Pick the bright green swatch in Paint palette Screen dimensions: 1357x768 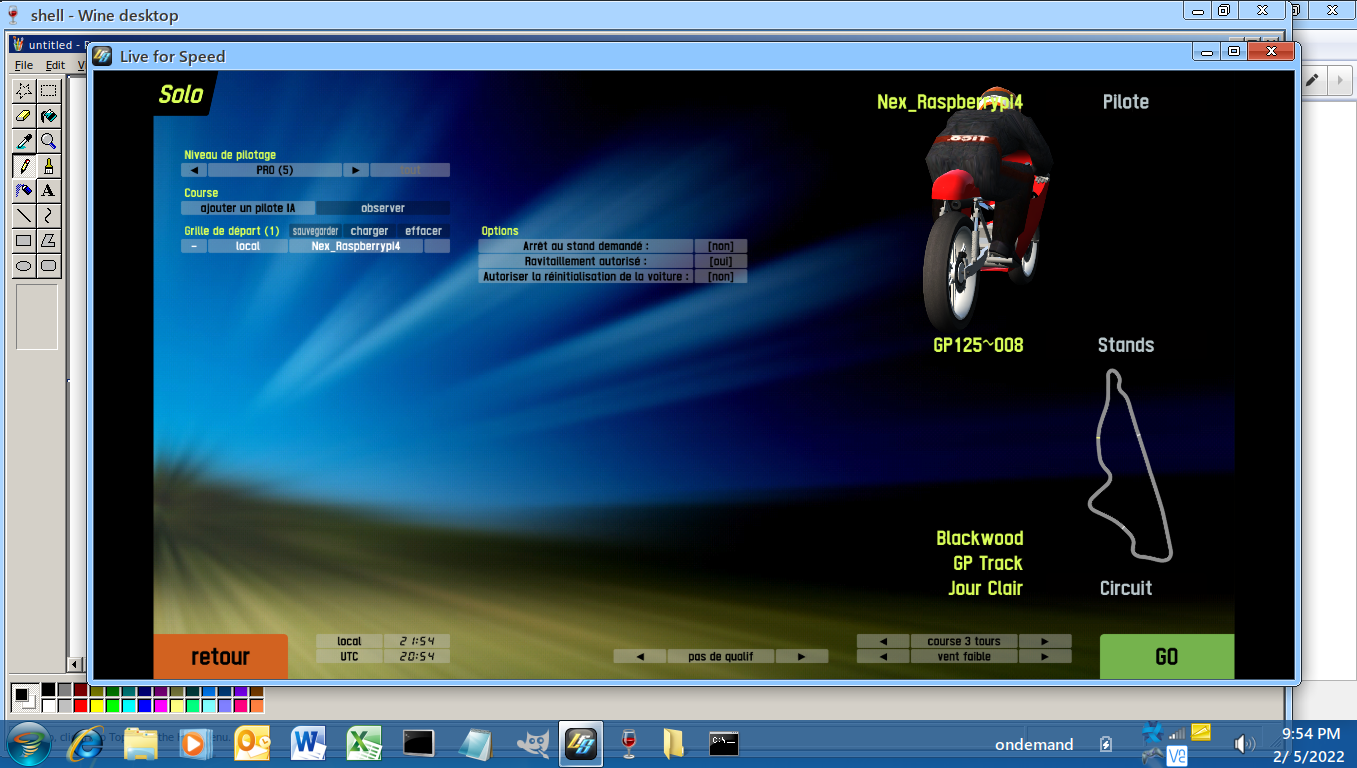[113, 706]
